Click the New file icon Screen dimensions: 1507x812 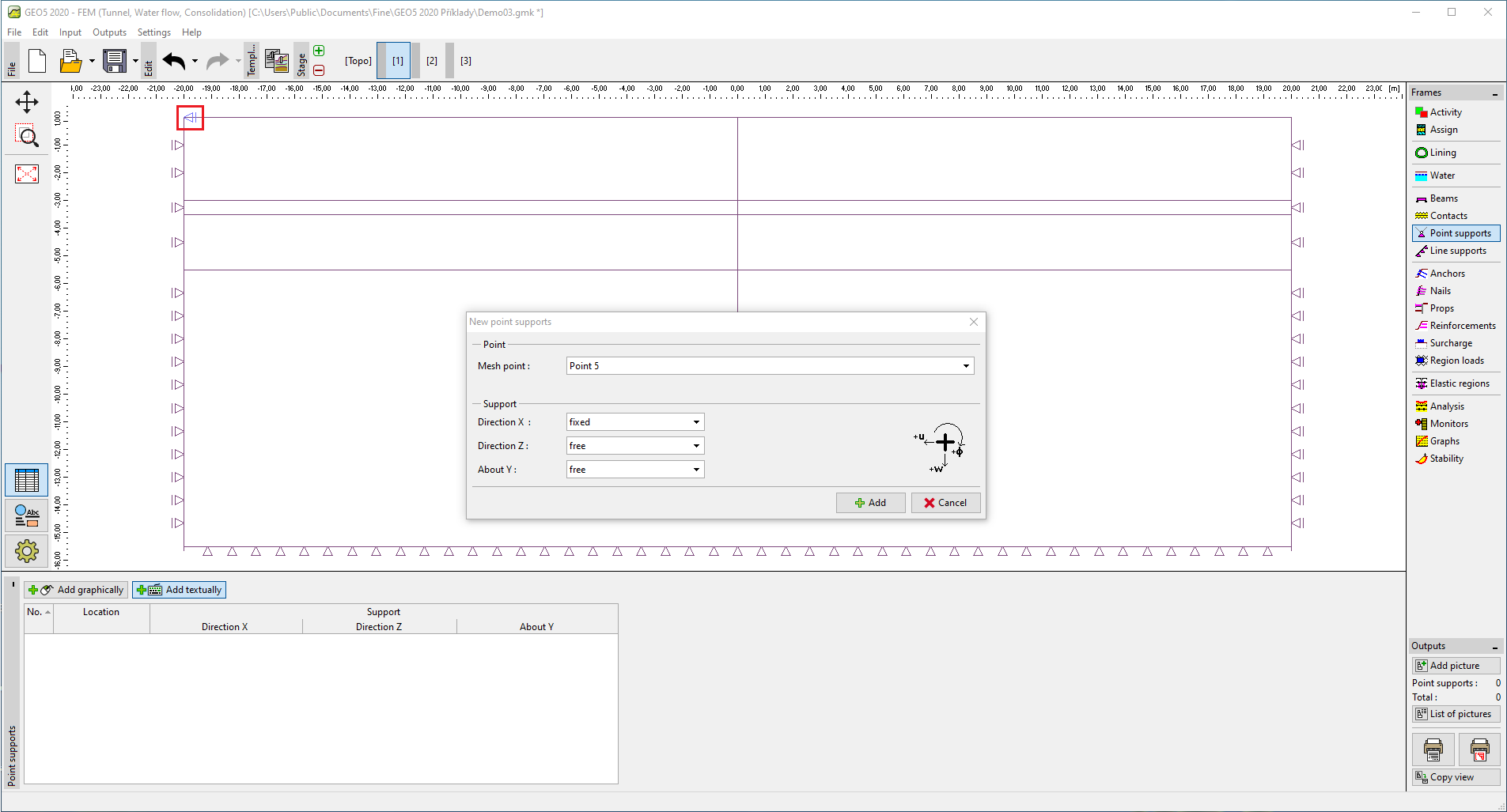[37, 61]
